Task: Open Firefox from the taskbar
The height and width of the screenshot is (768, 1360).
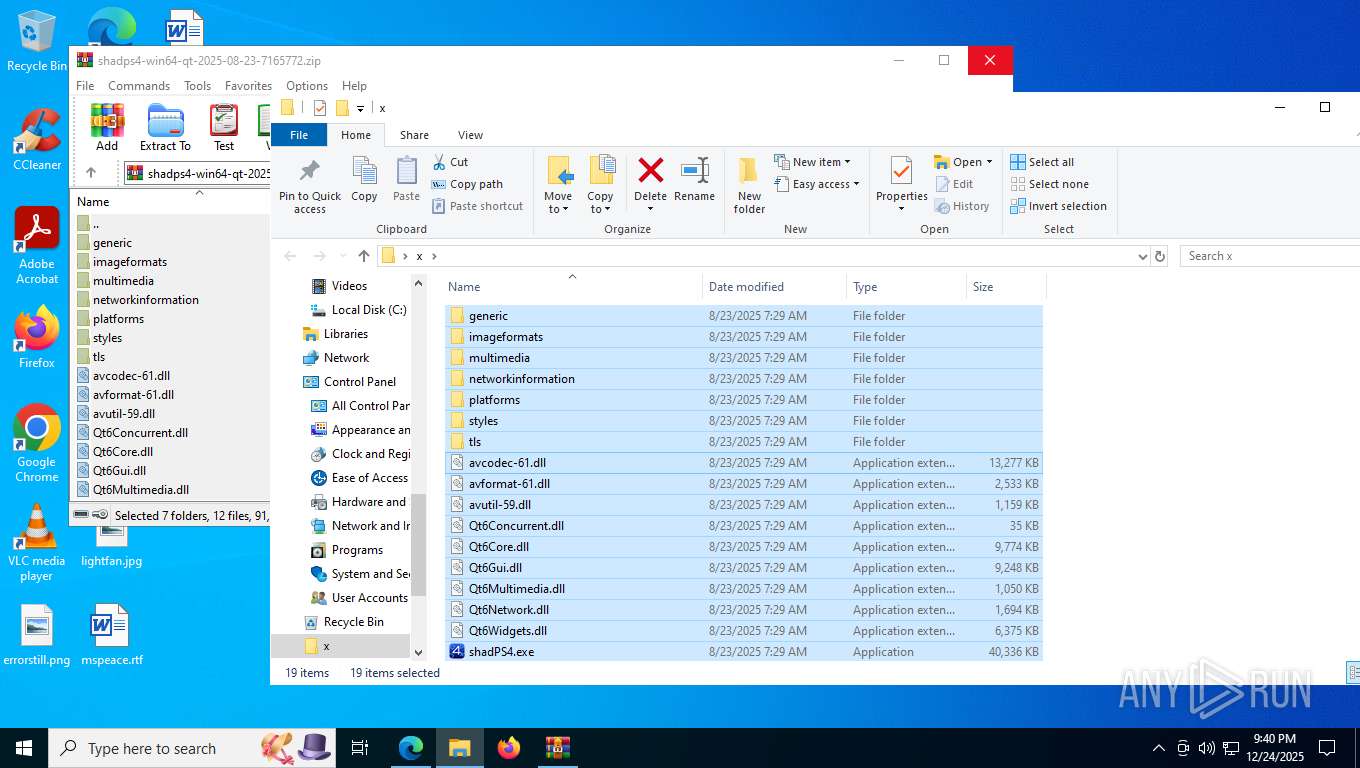Action: coord(509,748)
